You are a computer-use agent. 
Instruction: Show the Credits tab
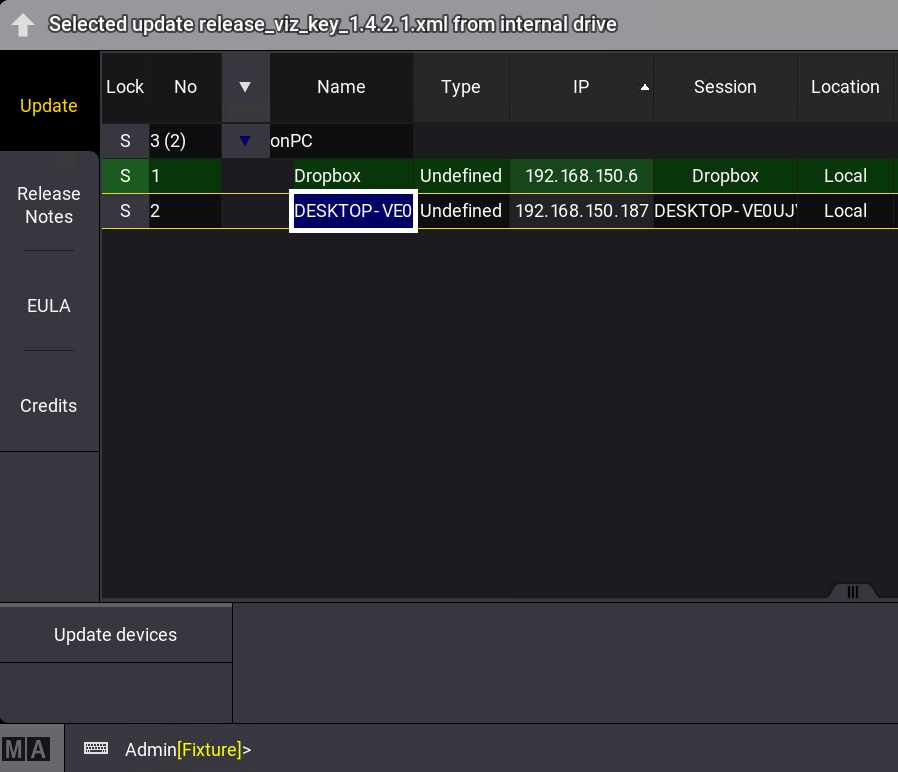pyautogui.click(x=49, y=406)
